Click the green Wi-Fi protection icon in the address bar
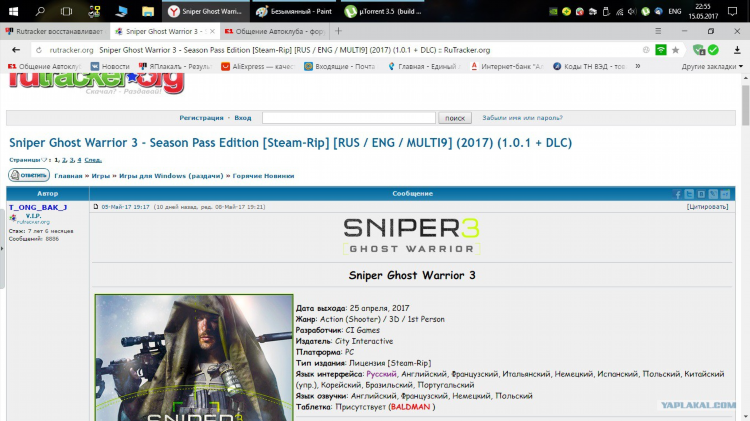The width and height of the screenshot is (750, 421). [661, 50]
